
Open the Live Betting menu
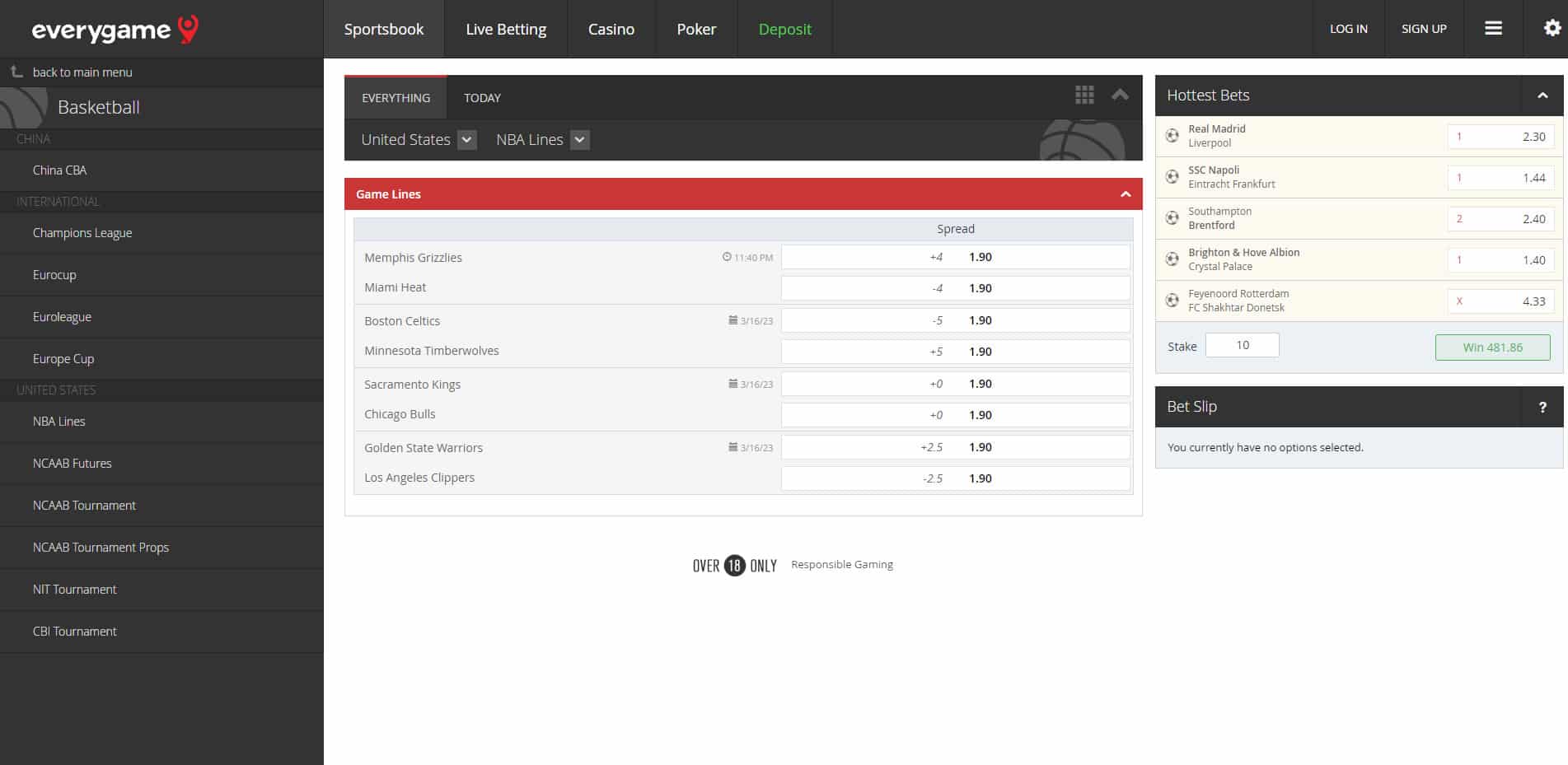[506, 29]
